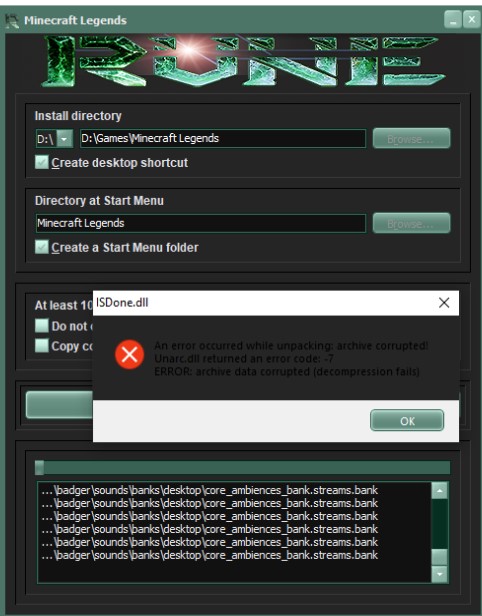Click the OK button in ISDone.dll dialog

pos(407,420)
